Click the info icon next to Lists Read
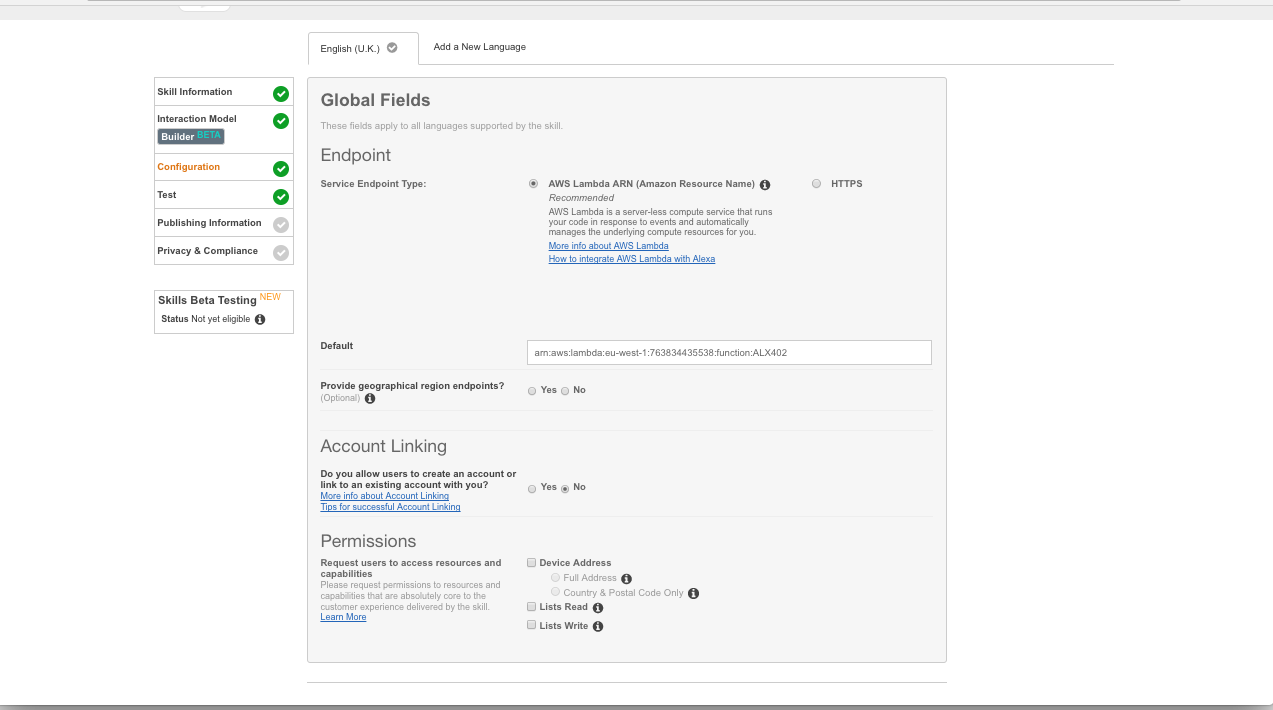The height and width of the screenshot is (710, 1273). [597, 607]
